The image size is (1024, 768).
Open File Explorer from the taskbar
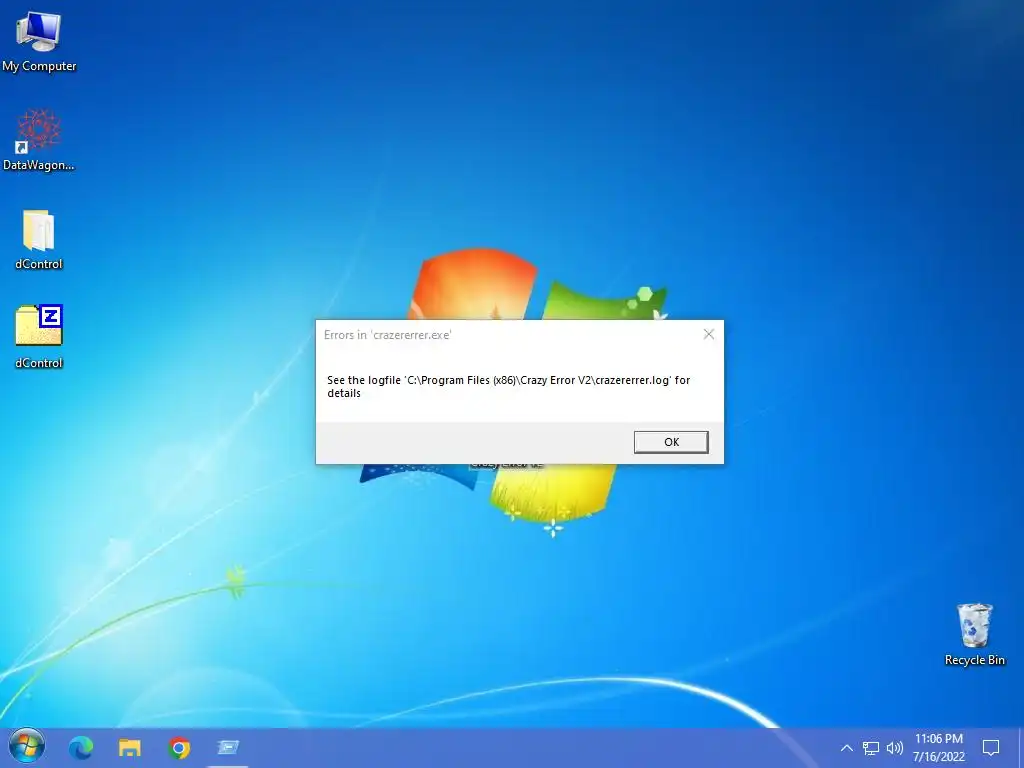pyautogui.click(x=129, y=747)
